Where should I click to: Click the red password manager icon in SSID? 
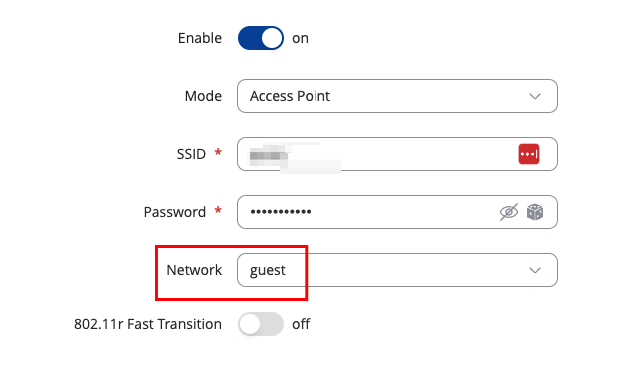[529, 154]
